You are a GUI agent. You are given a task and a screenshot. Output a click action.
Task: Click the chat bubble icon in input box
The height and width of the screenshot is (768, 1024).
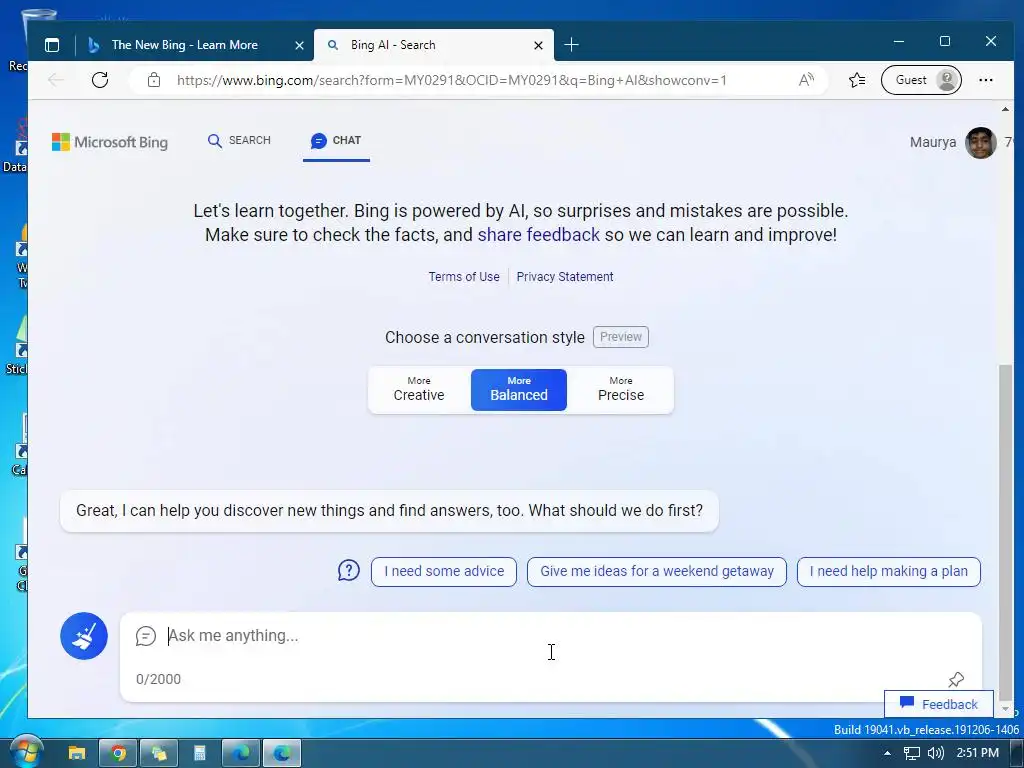146,635
